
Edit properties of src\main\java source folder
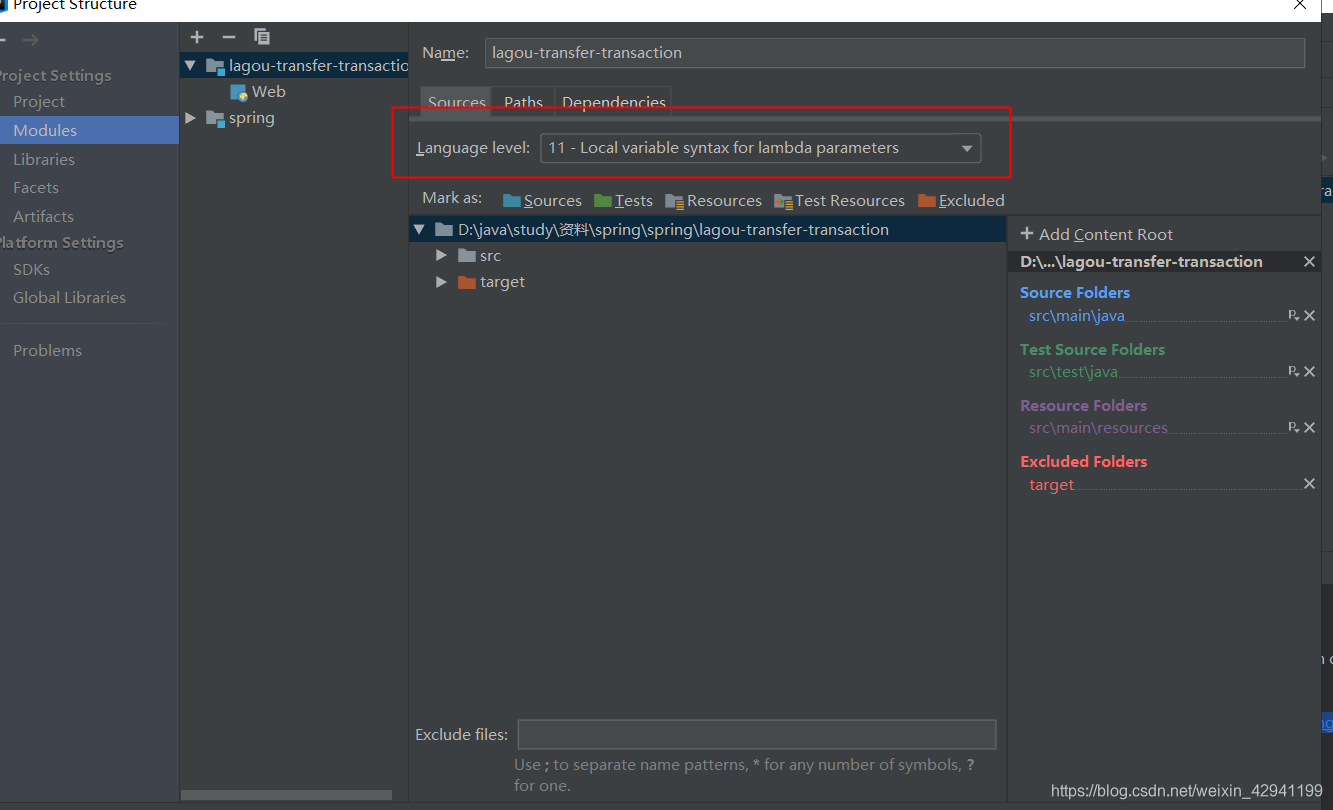pos(1293,315)
